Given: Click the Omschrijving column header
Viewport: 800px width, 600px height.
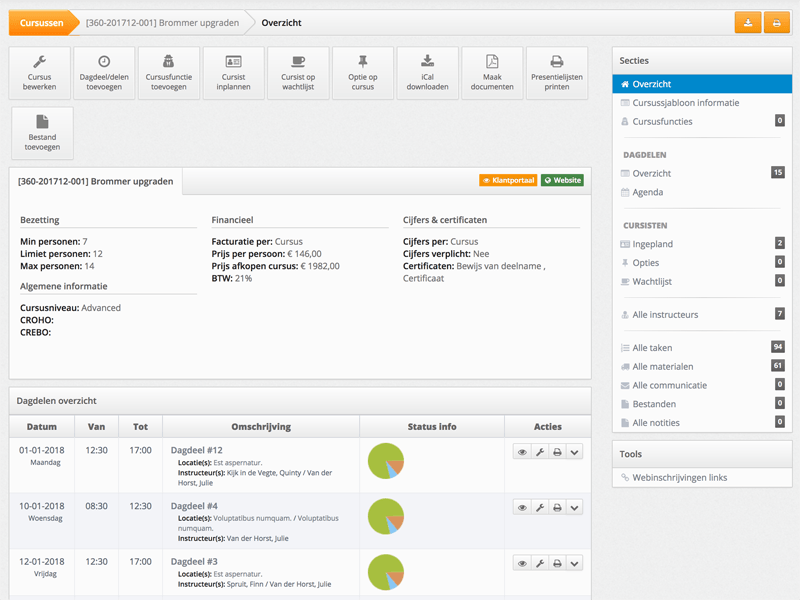Looking at the screenshot, I should tap(261, 427).
